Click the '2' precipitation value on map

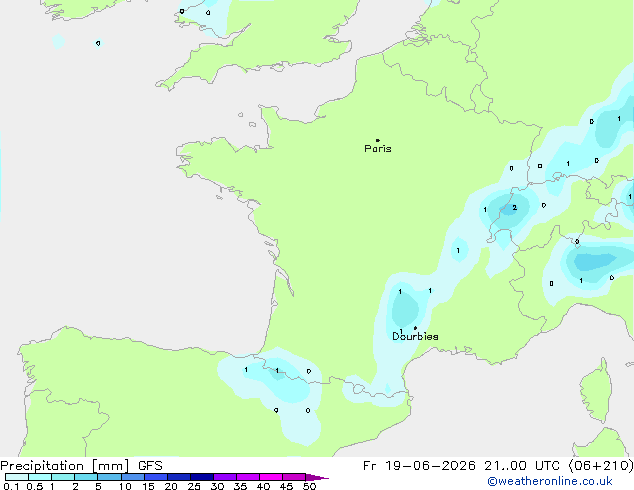click(514, 207)
